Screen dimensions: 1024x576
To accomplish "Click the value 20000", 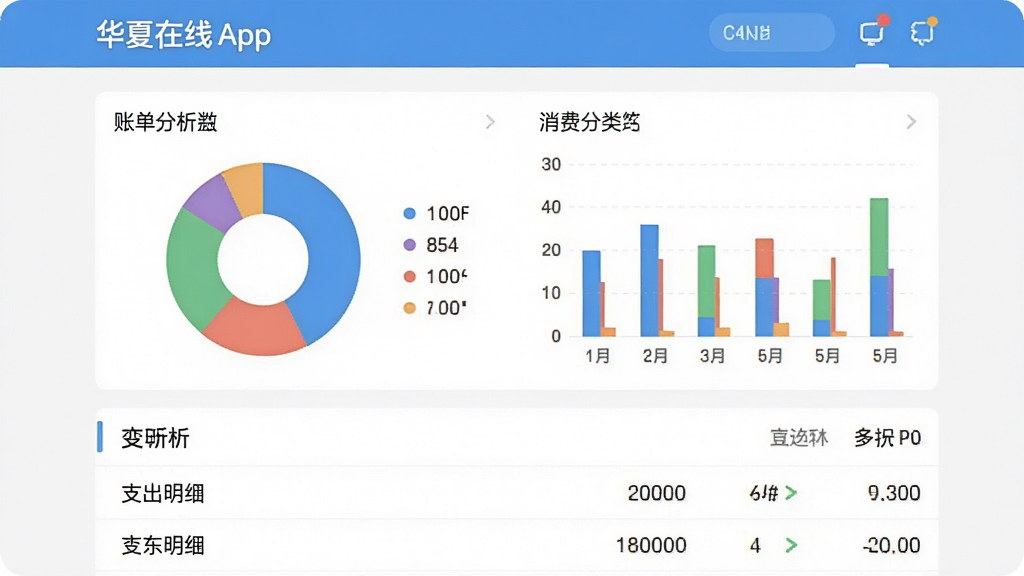I will [656, 493].
